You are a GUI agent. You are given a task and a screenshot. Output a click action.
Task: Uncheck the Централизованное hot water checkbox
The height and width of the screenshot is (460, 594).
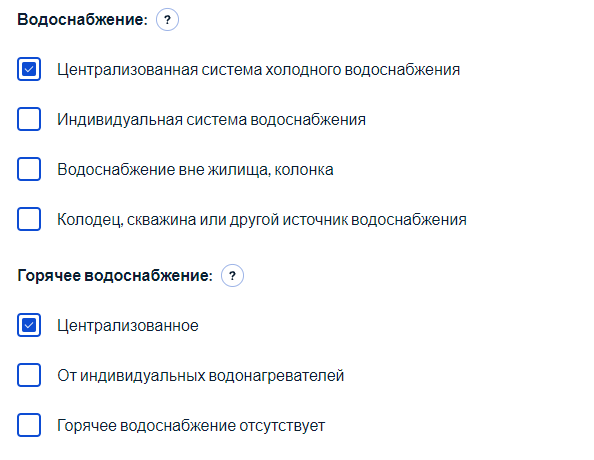click(x=29, y=325)
